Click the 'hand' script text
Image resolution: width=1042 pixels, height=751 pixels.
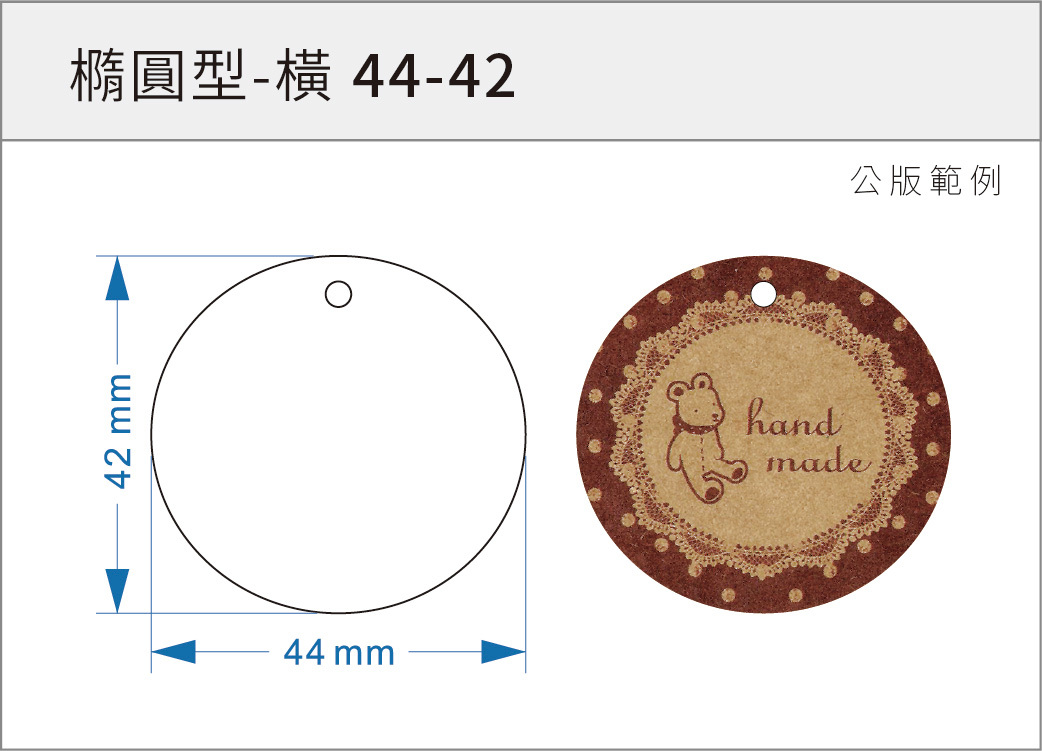point(791,420)
